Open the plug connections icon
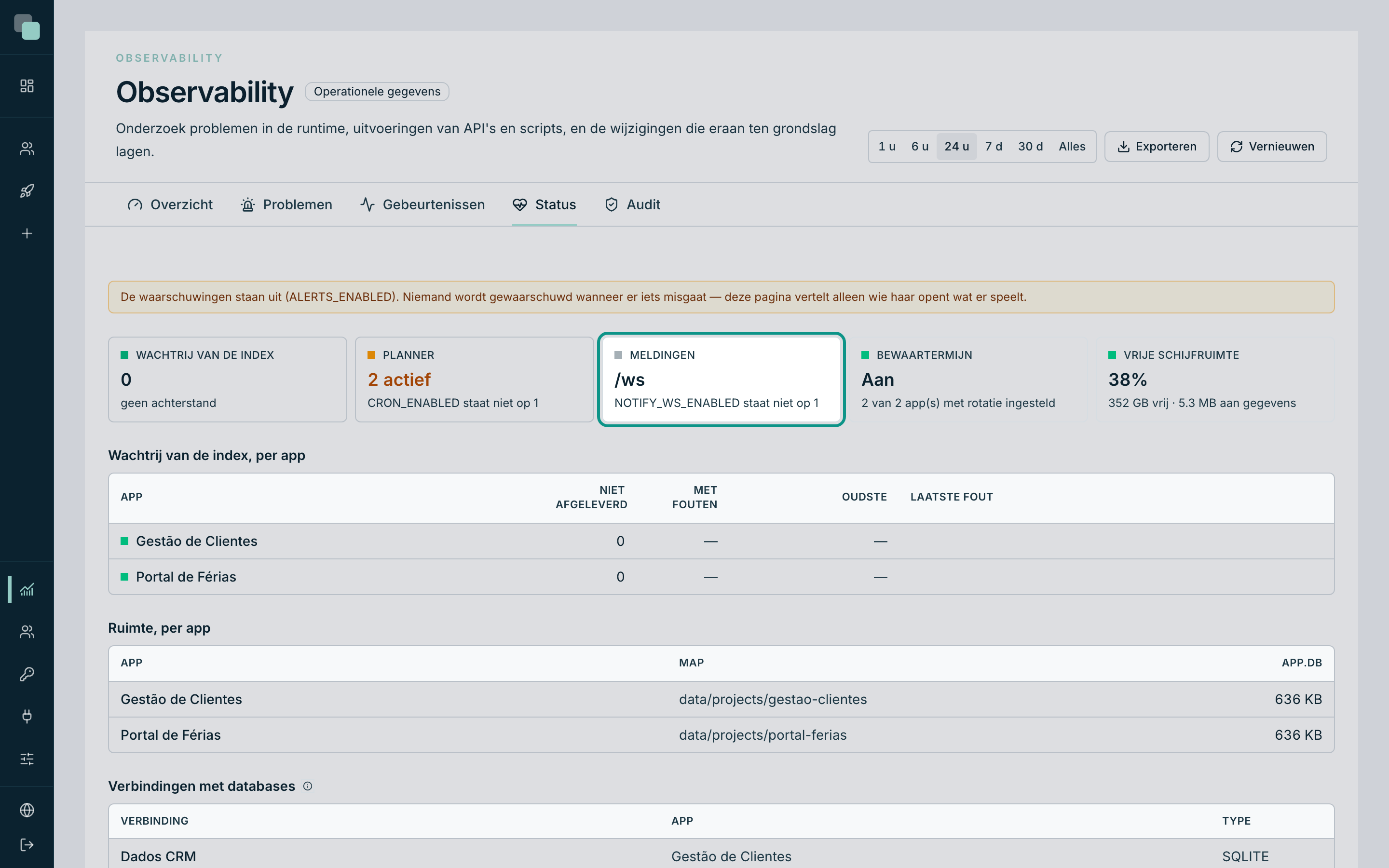The image size is (1389, 868). pyautogui.click(x=27, y=717)
